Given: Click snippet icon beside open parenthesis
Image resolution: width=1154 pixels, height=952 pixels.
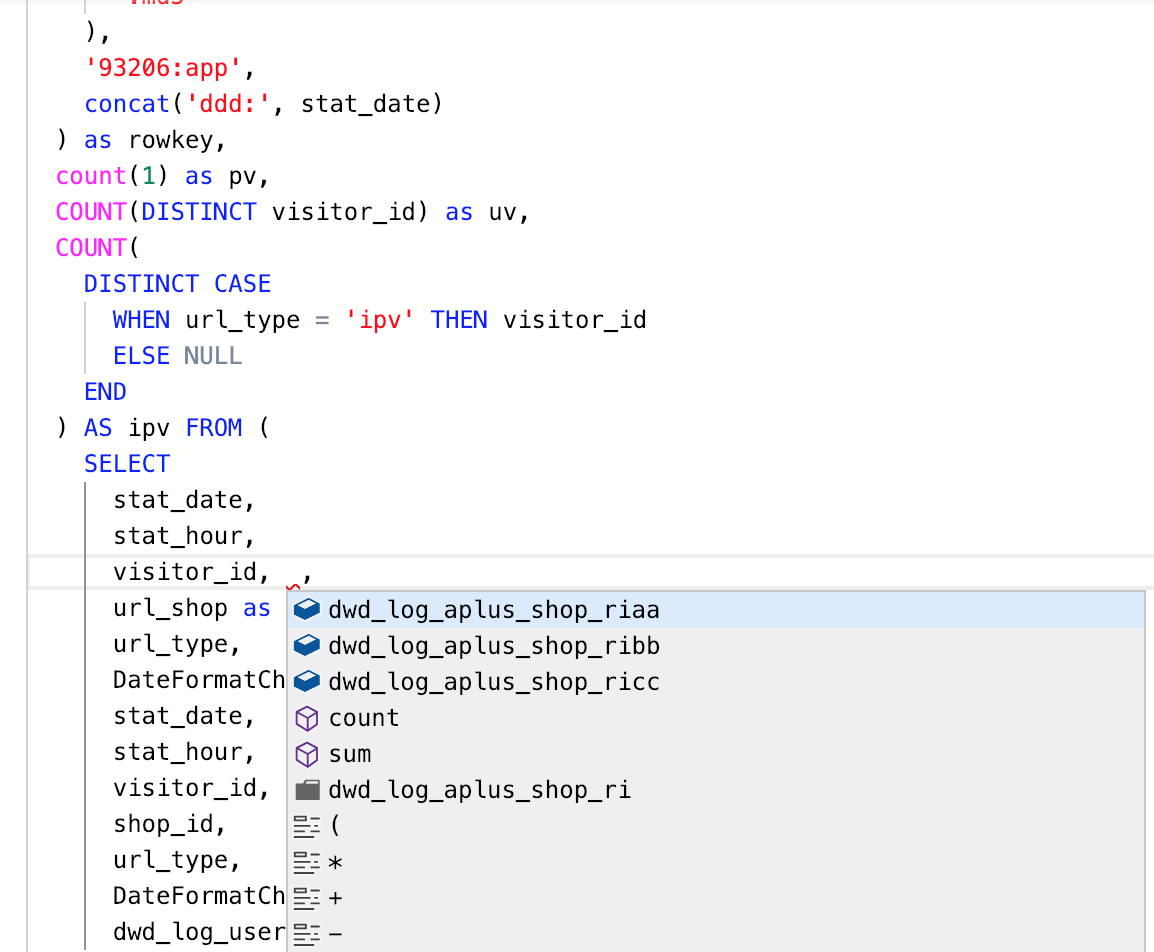Looking at the screenshot, I should coord(306,826).
